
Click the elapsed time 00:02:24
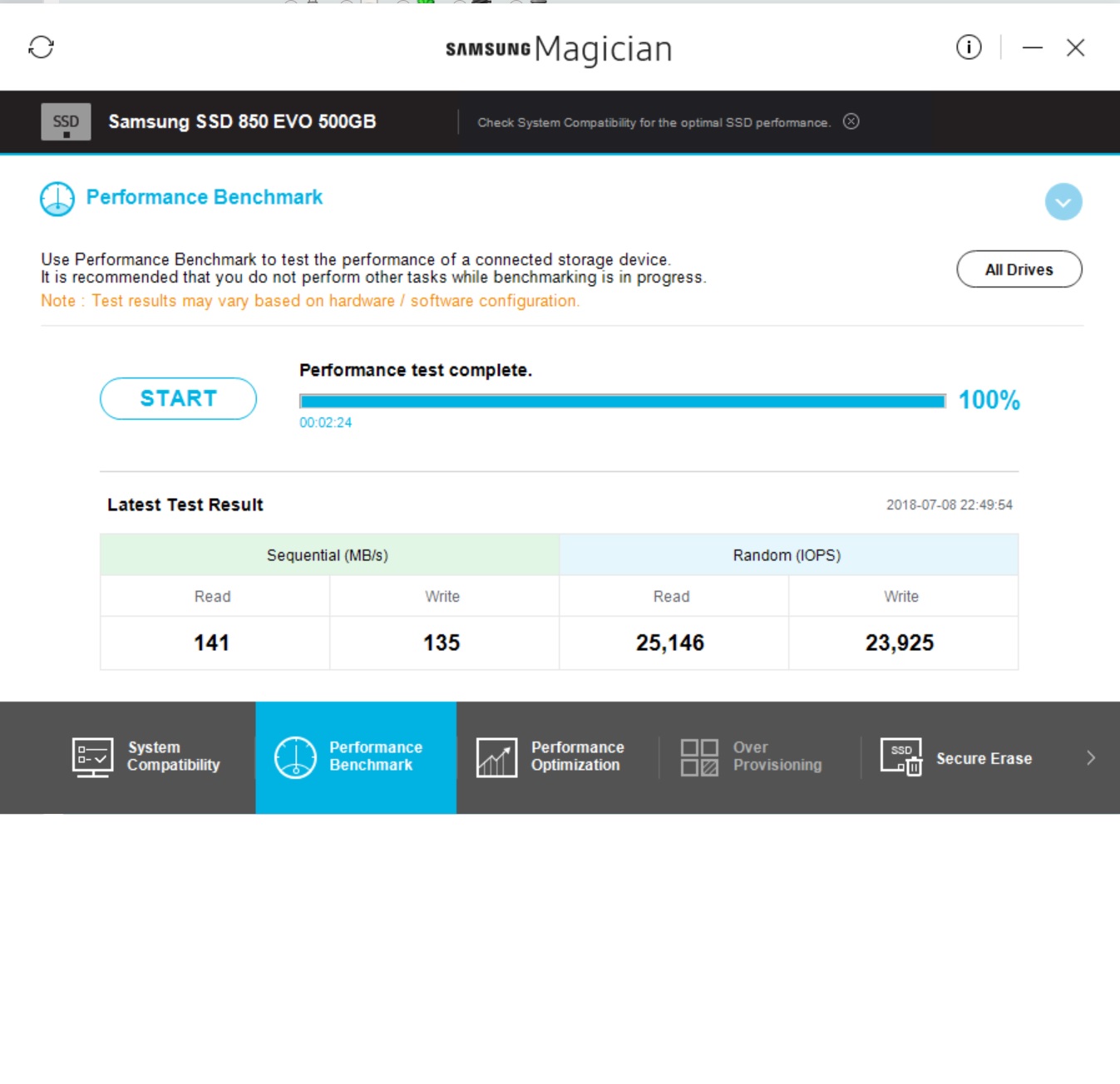pyautogui.click(x=326, y=423)
